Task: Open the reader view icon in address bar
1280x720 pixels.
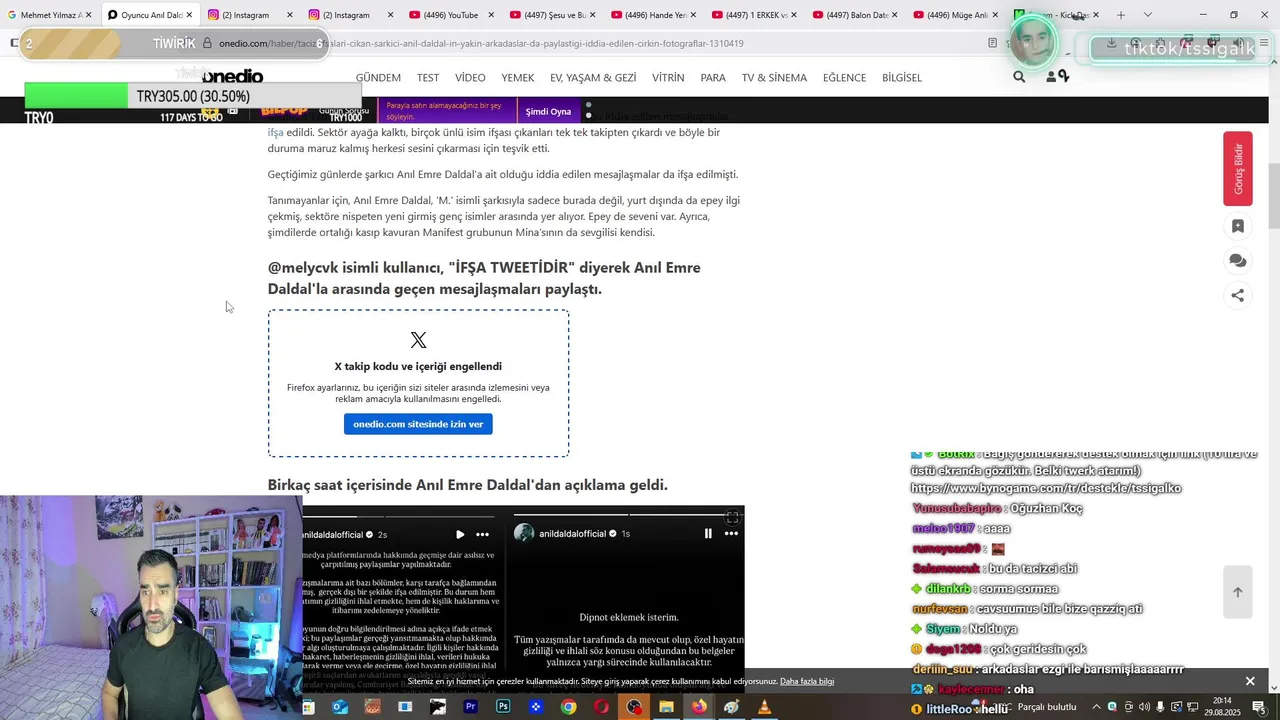Action: click(x=992, y=43)
